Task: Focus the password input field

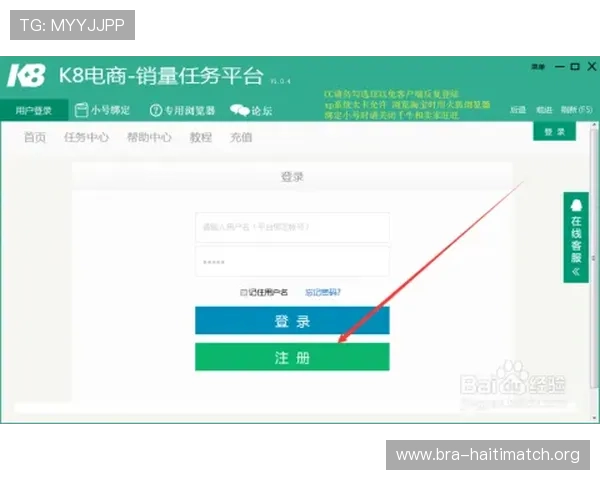Action: click(x=292, y=262)
